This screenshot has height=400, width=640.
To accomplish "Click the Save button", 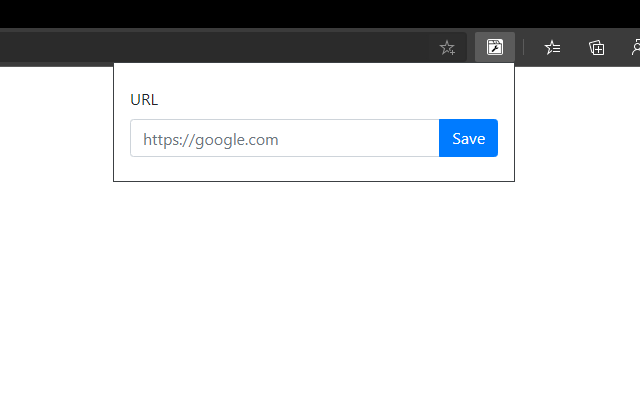I will click(468, 138).
